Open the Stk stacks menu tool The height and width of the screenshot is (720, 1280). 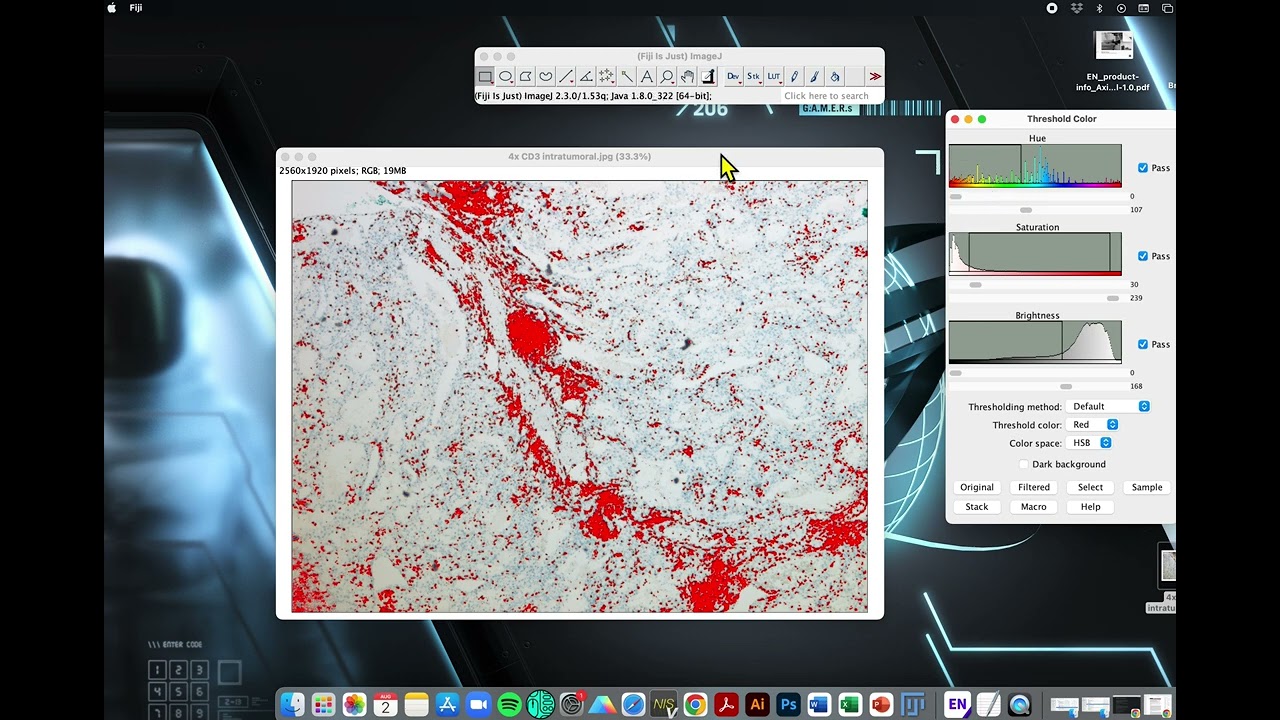753,76
